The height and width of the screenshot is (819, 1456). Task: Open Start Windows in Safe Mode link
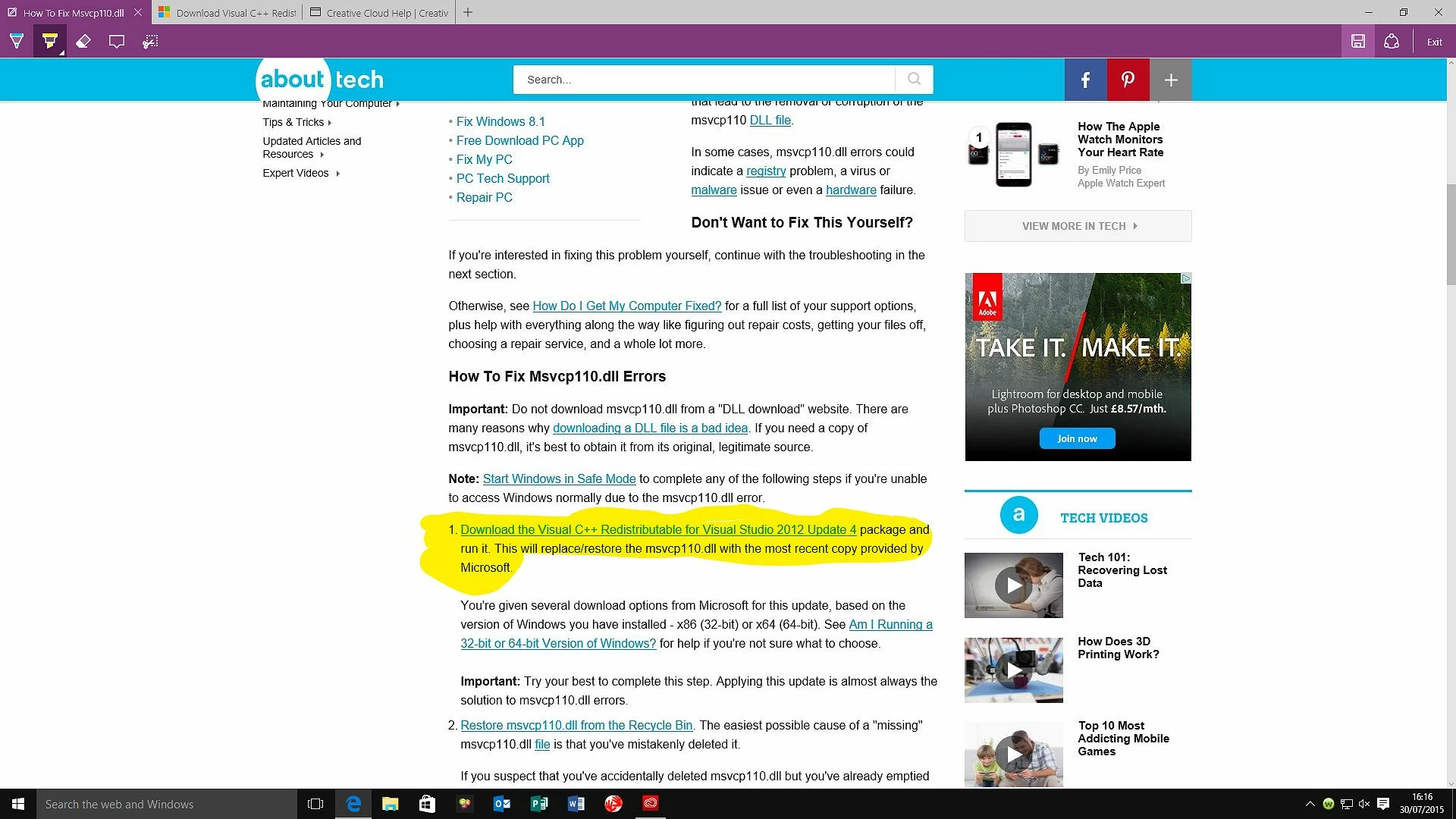coord(559,479)
